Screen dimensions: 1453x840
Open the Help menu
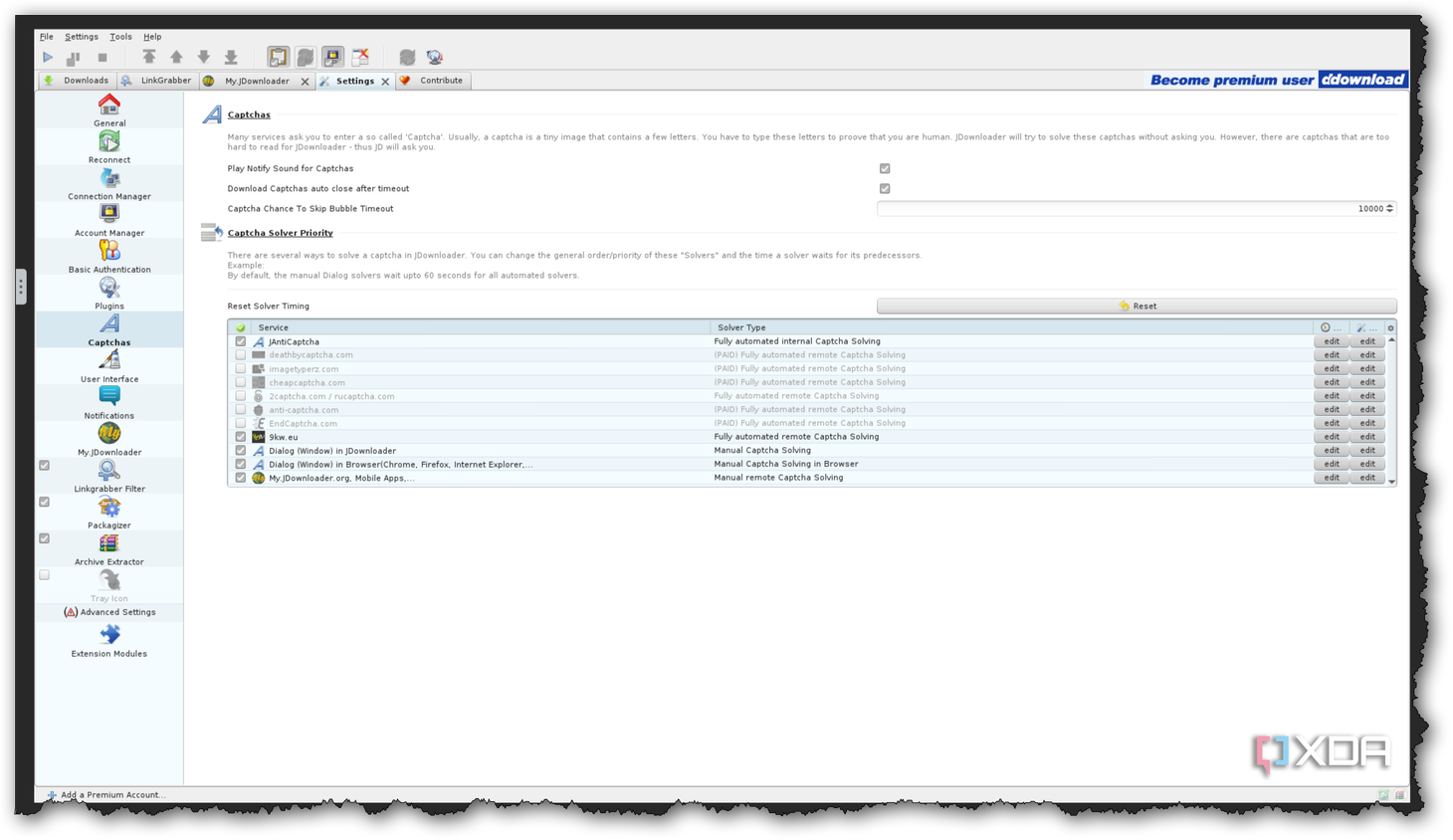point(152,37)
